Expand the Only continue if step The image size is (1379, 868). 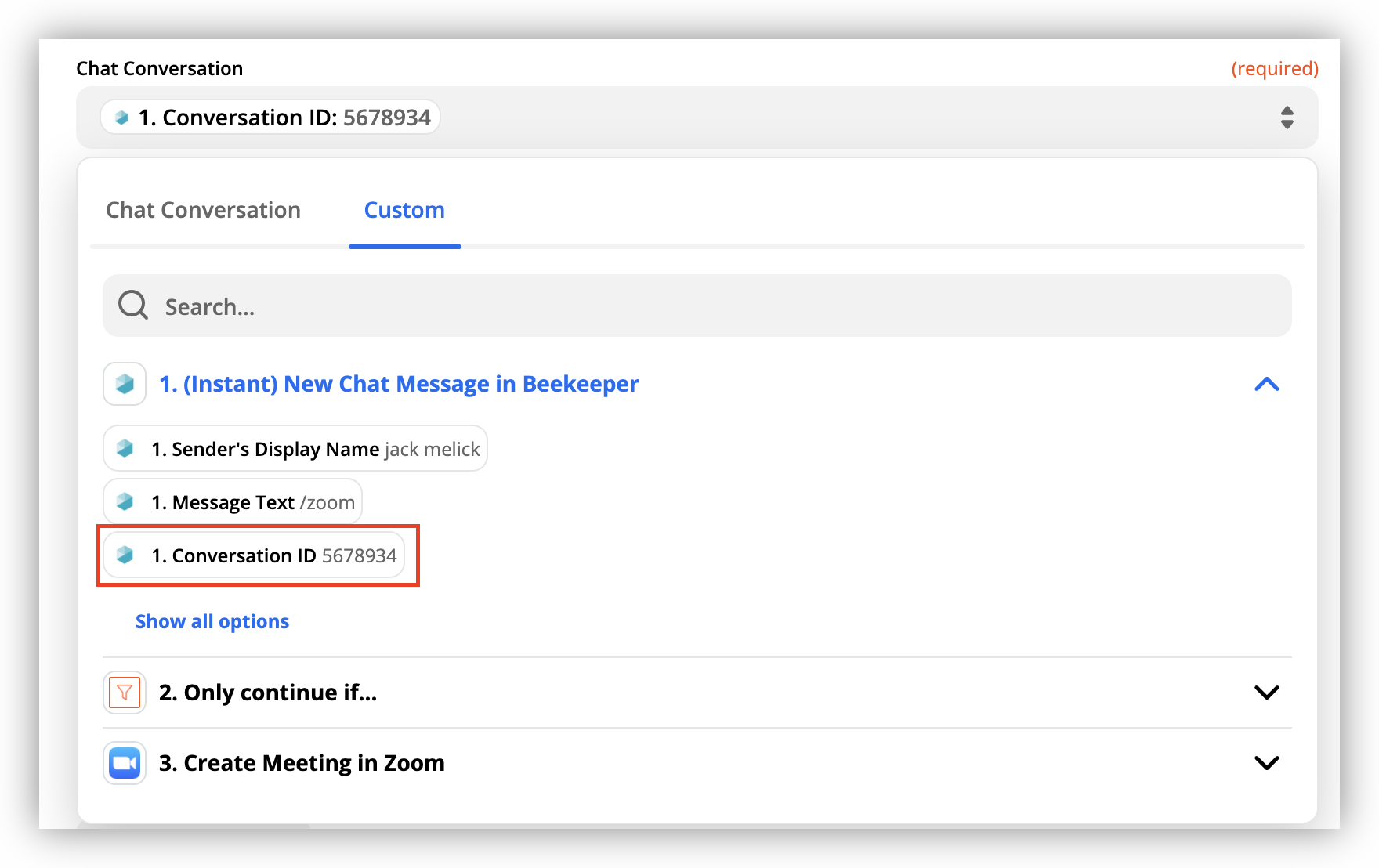[x=1266, y=693]
